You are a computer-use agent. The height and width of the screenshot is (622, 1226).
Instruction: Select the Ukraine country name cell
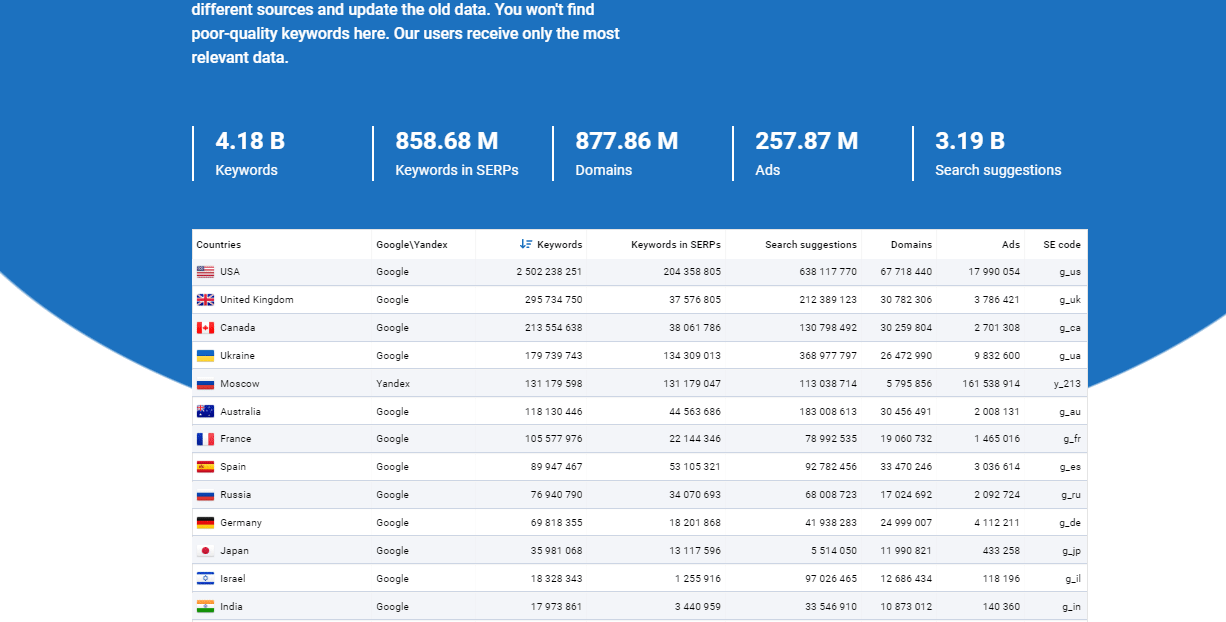[238, 356]
